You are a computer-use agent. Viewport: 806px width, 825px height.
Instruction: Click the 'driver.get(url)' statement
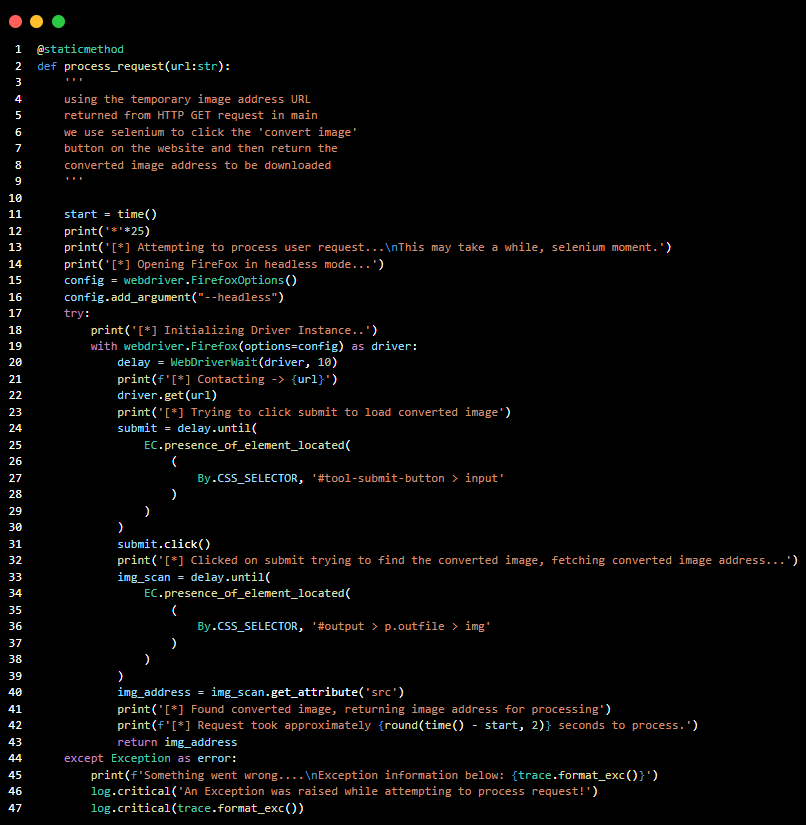(x=167, y=395)
